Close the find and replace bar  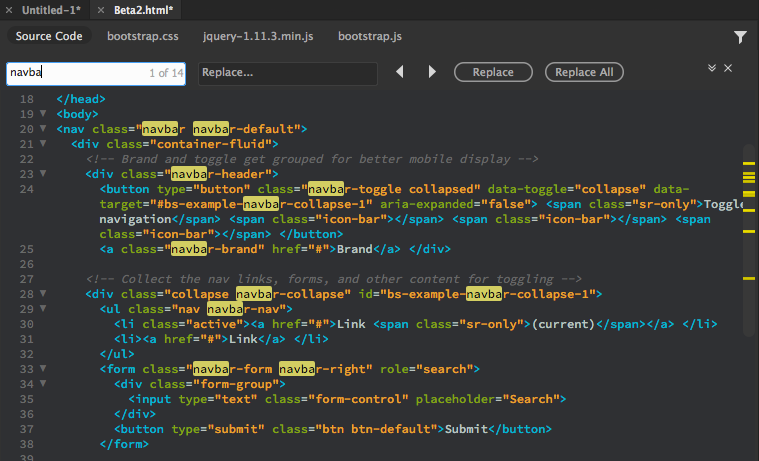pos(728,68)
